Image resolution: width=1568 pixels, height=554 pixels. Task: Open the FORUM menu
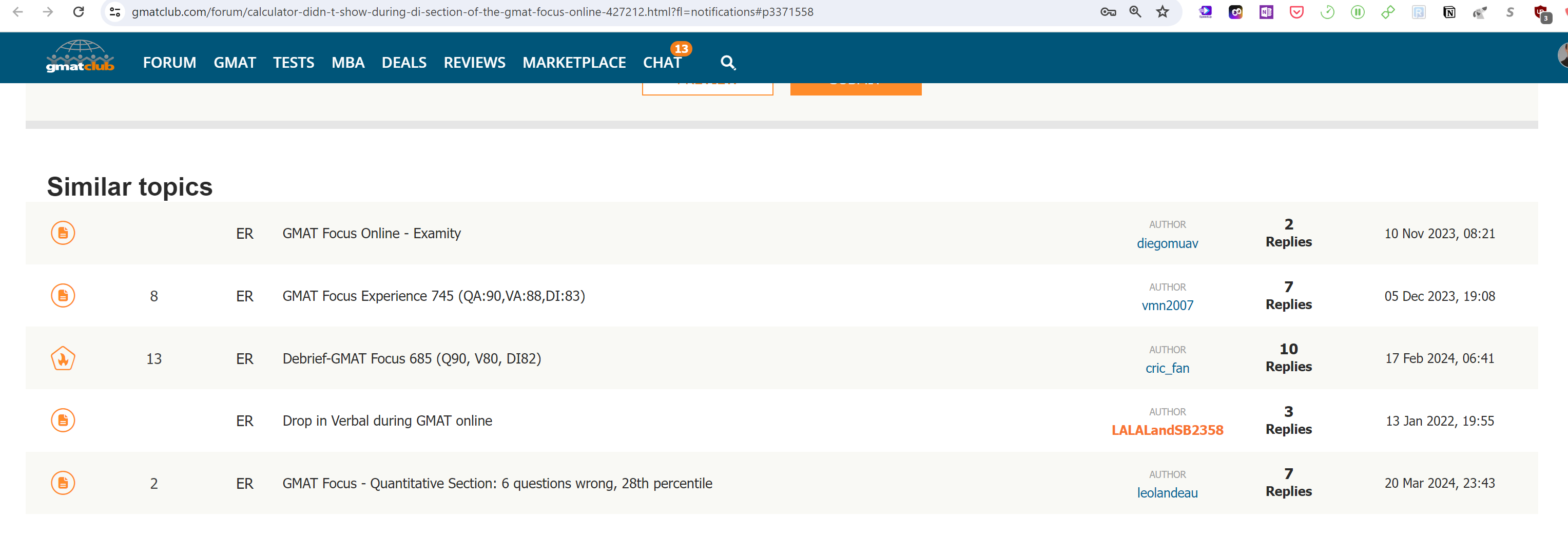click(x=169, y=62)
